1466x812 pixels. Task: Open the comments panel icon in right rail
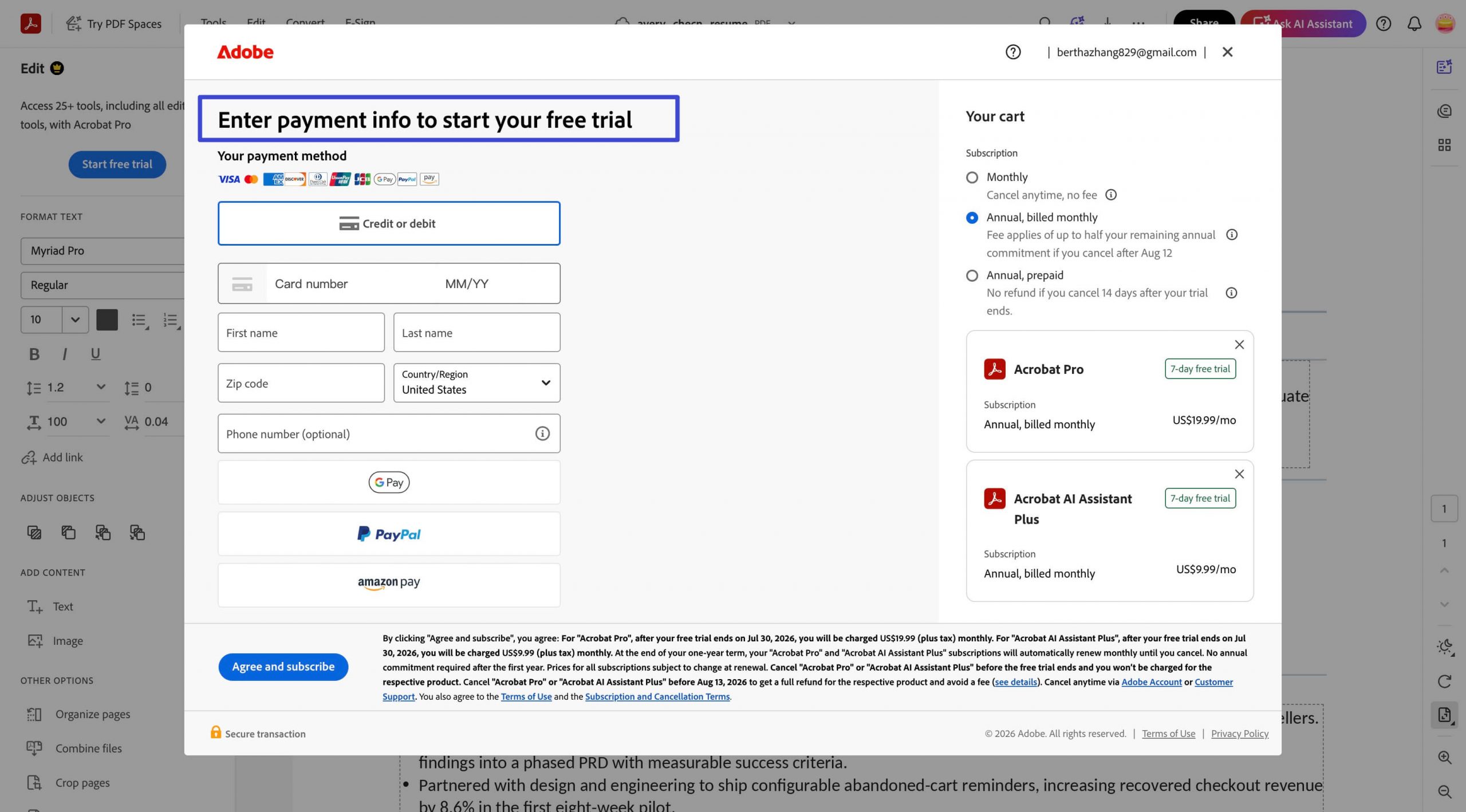(1444, 111)
